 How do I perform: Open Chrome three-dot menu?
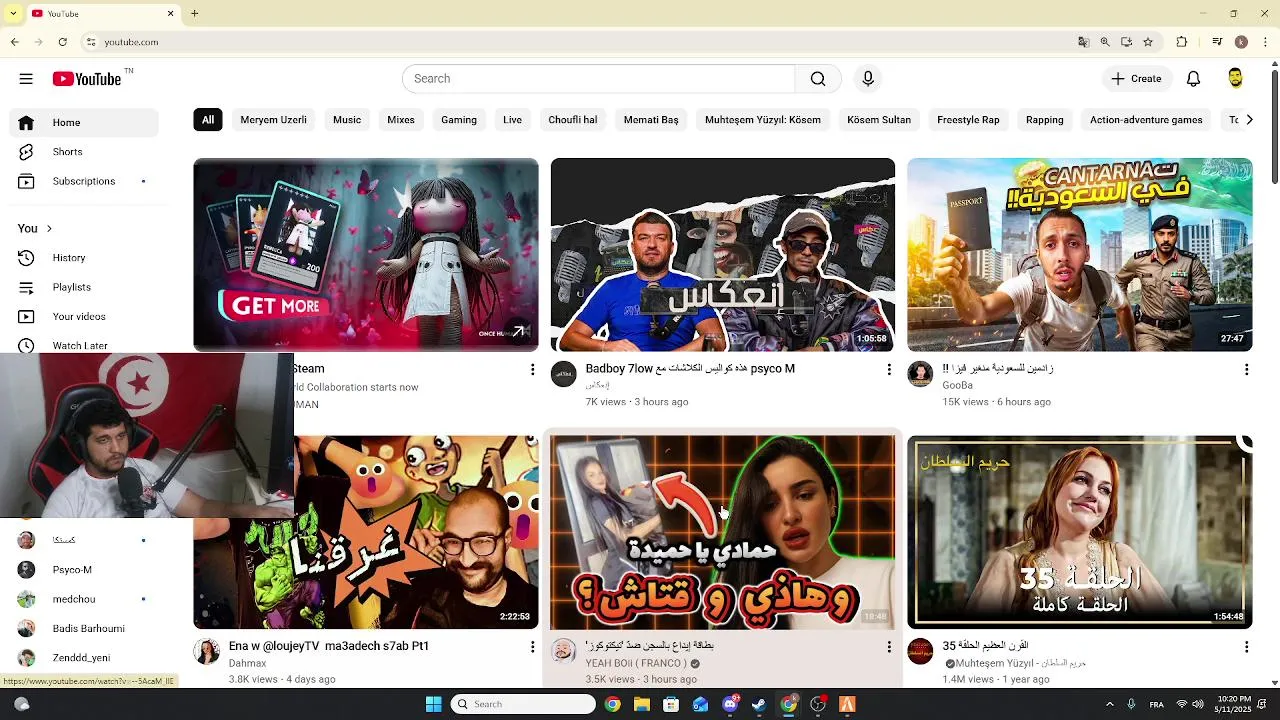1265,42
